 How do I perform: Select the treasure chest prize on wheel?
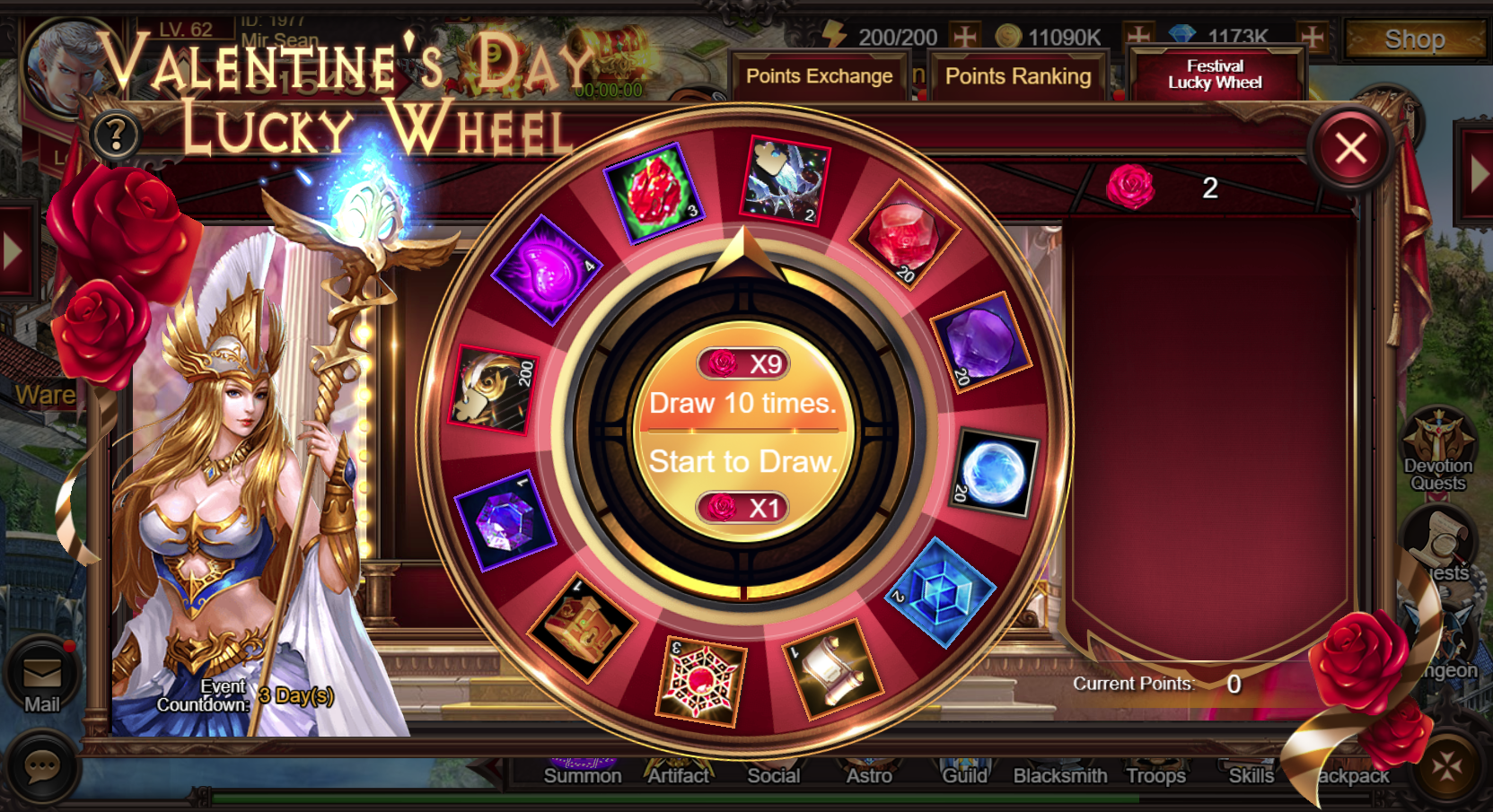pos(584,627)
